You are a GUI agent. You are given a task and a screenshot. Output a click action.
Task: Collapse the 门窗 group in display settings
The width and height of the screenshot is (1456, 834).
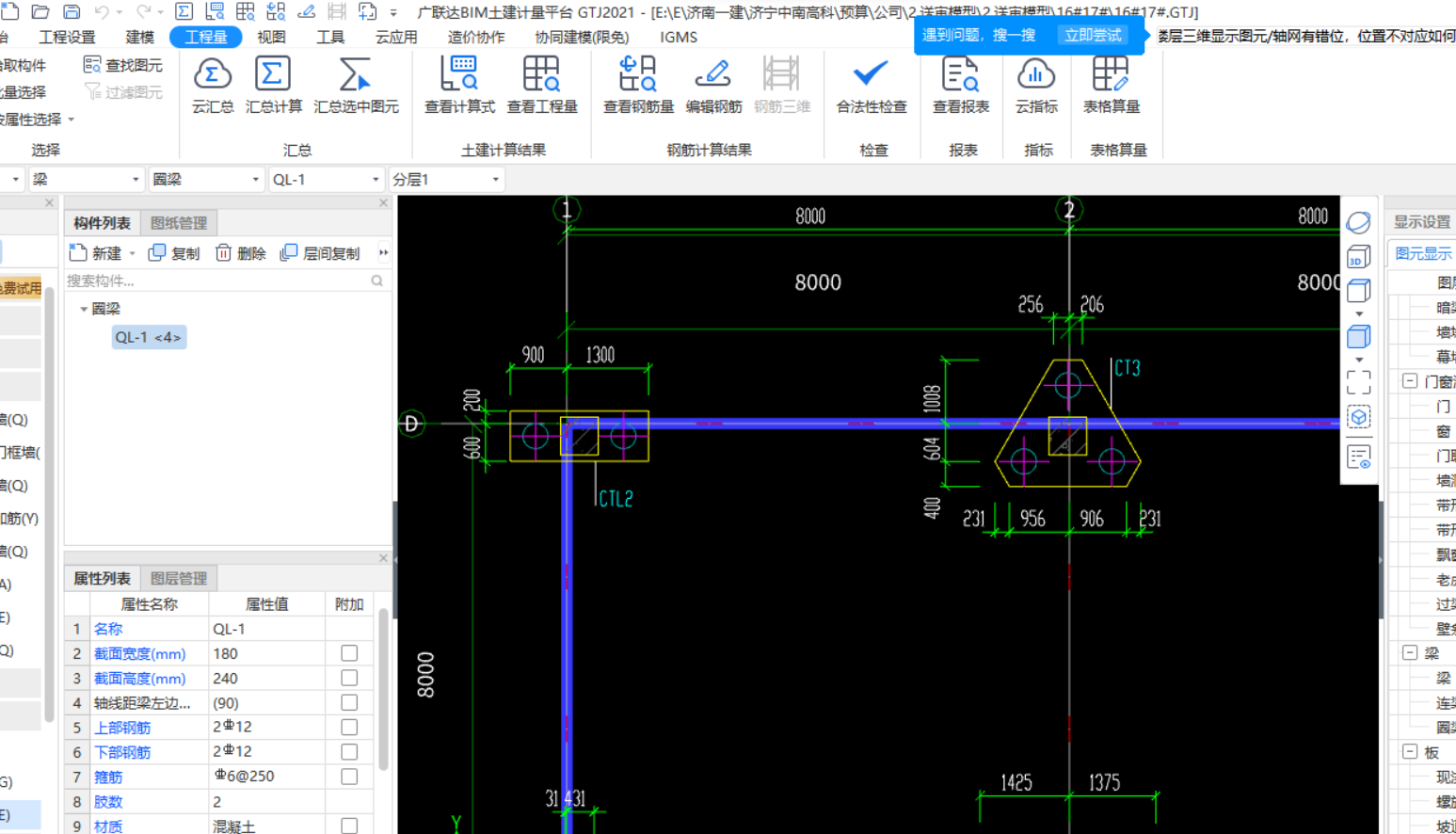tap(1410, 381)
